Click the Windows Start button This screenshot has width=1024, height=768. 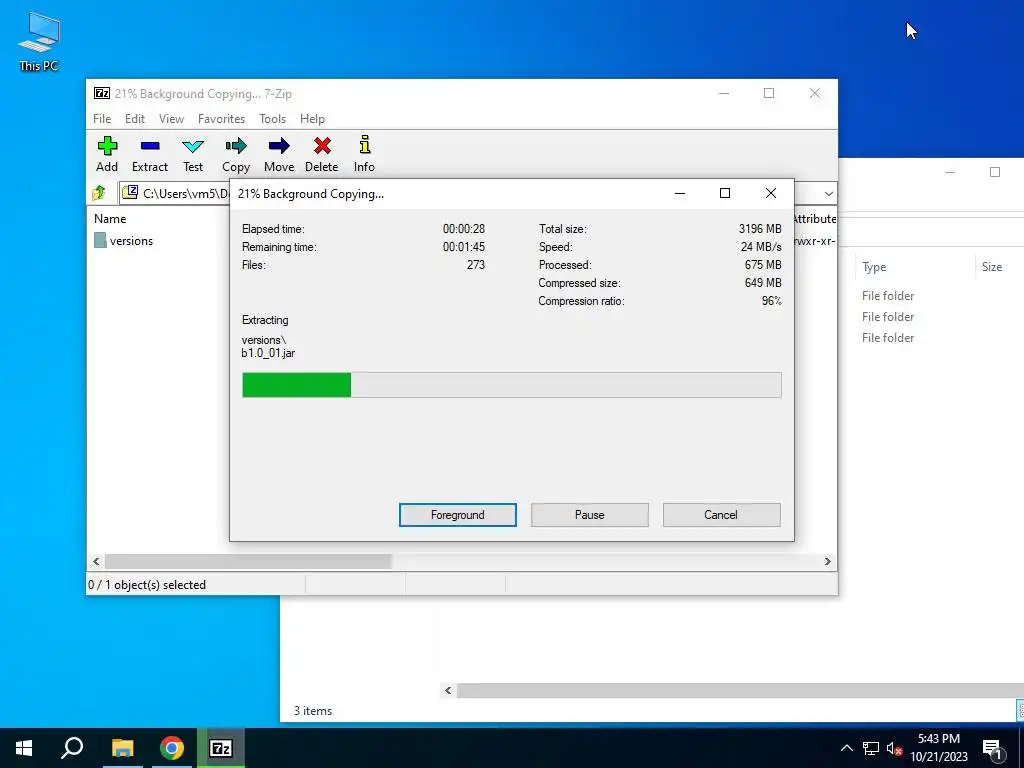(x=24, y=748)
